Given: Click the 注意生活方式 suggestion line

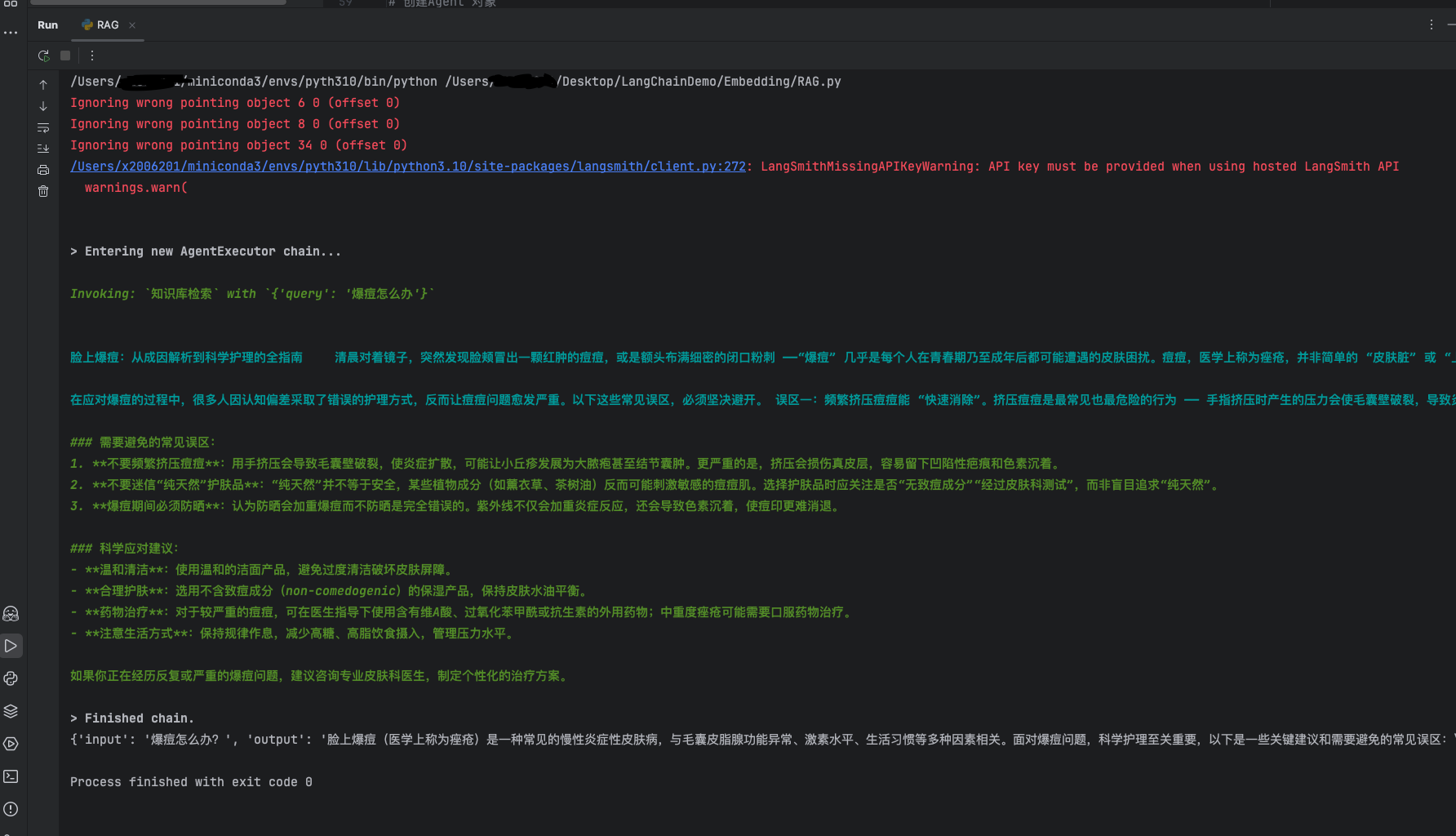Looking at the screenshot, I should tap(292, 634).
